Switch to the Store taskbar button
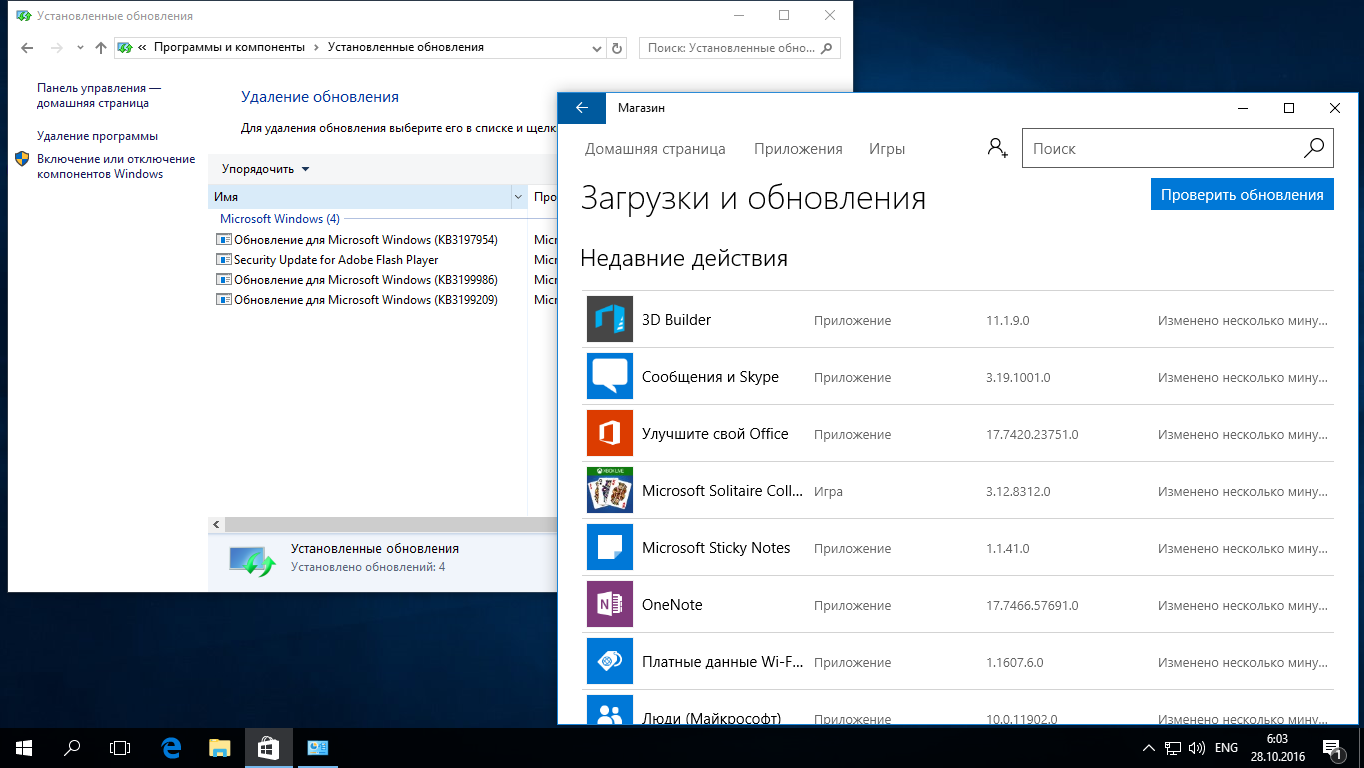This screenshot has height=768, width=1364. pos(268,747)
